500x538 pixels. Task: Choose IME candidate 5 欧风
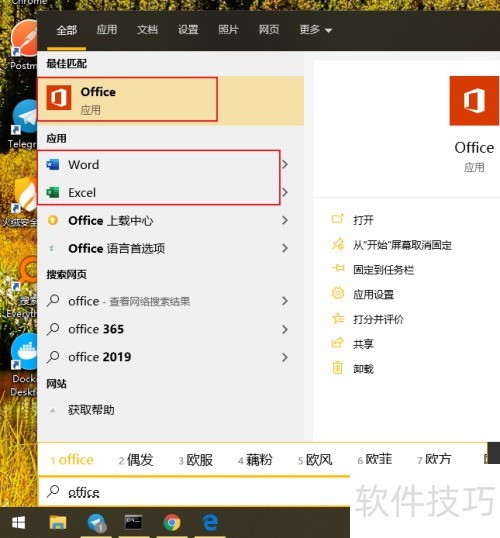coord(315,460)
